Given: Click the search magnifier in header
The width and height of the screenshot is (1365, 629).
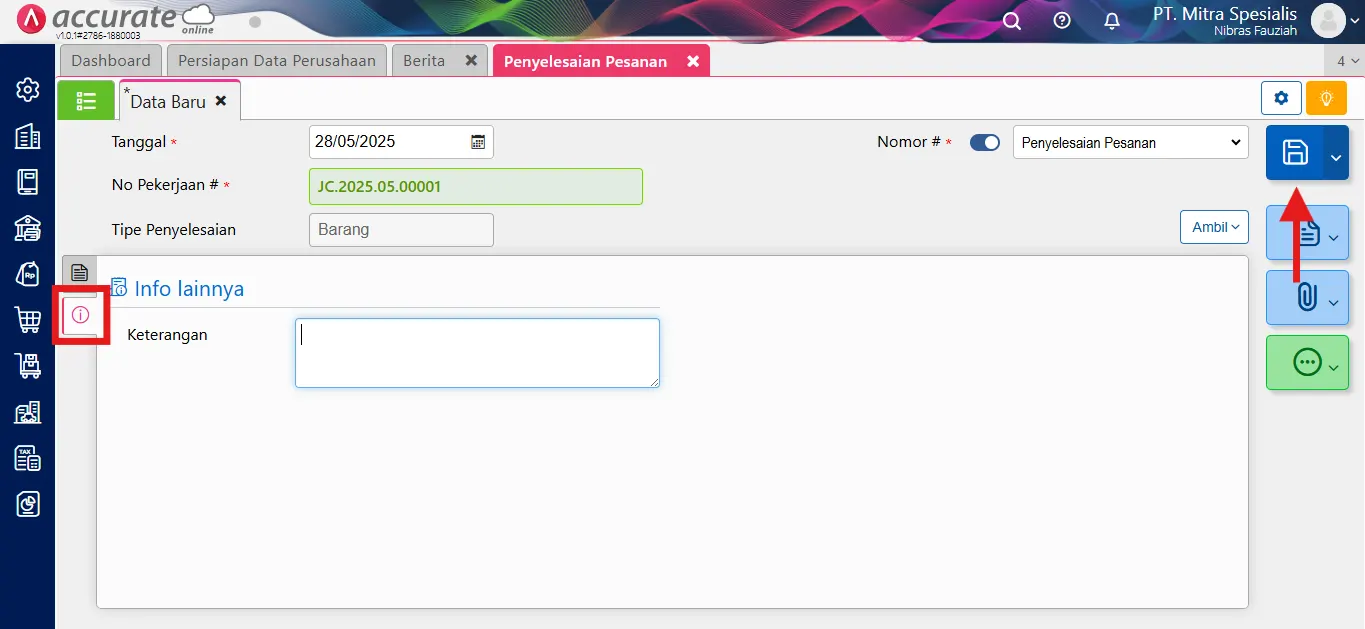Looking at the screenshot, I should tap(1012, 21).
